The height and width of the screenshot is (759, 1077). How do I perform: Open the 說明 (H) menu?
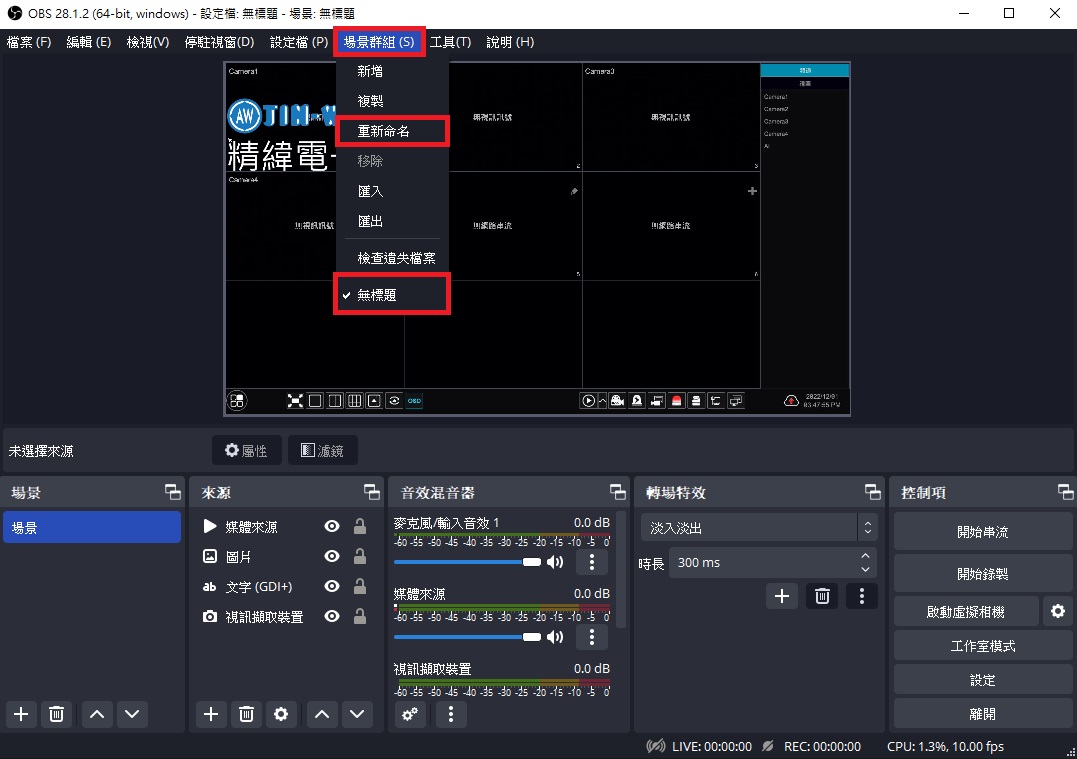point(510,42)
